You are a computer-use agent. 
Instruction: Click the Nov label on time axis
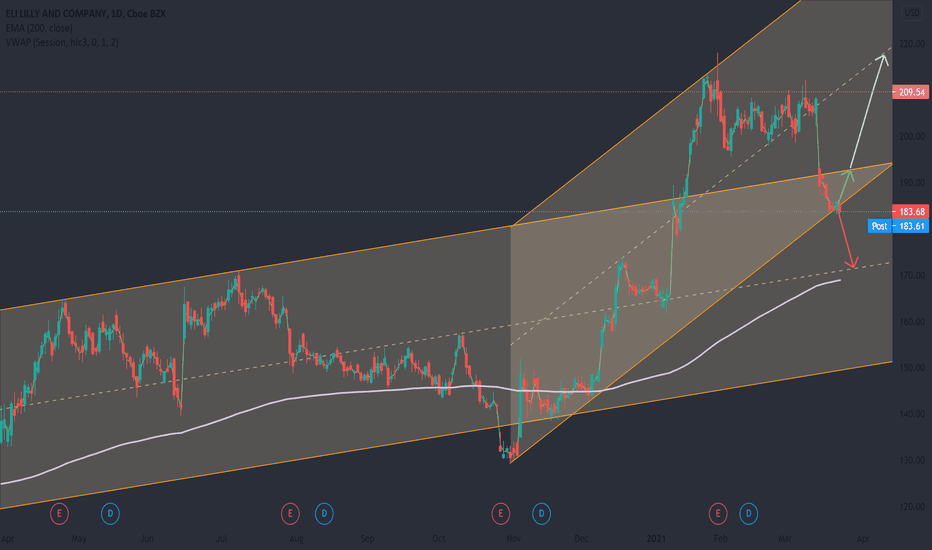click(x=513, y=539)
